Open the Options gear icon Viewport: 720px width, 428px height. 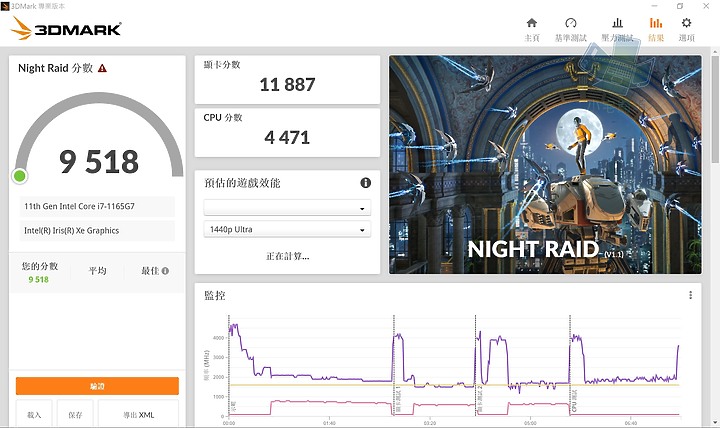tap(686, 23)
